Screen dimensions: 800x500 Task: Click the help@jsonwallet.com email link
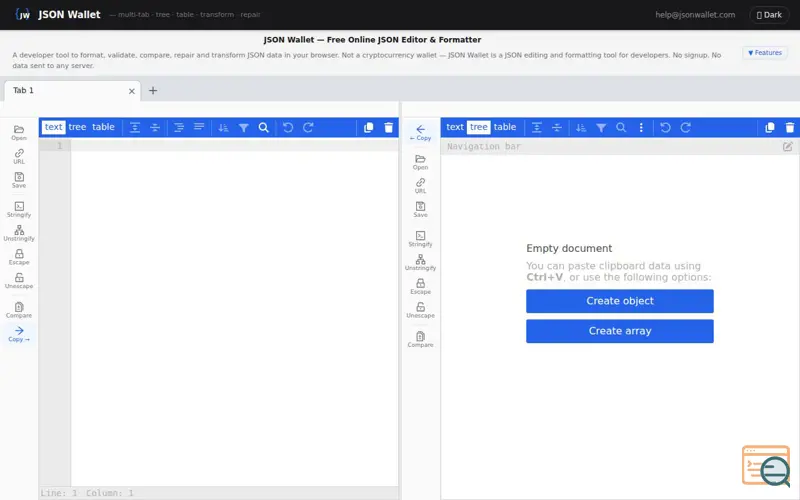695,15
